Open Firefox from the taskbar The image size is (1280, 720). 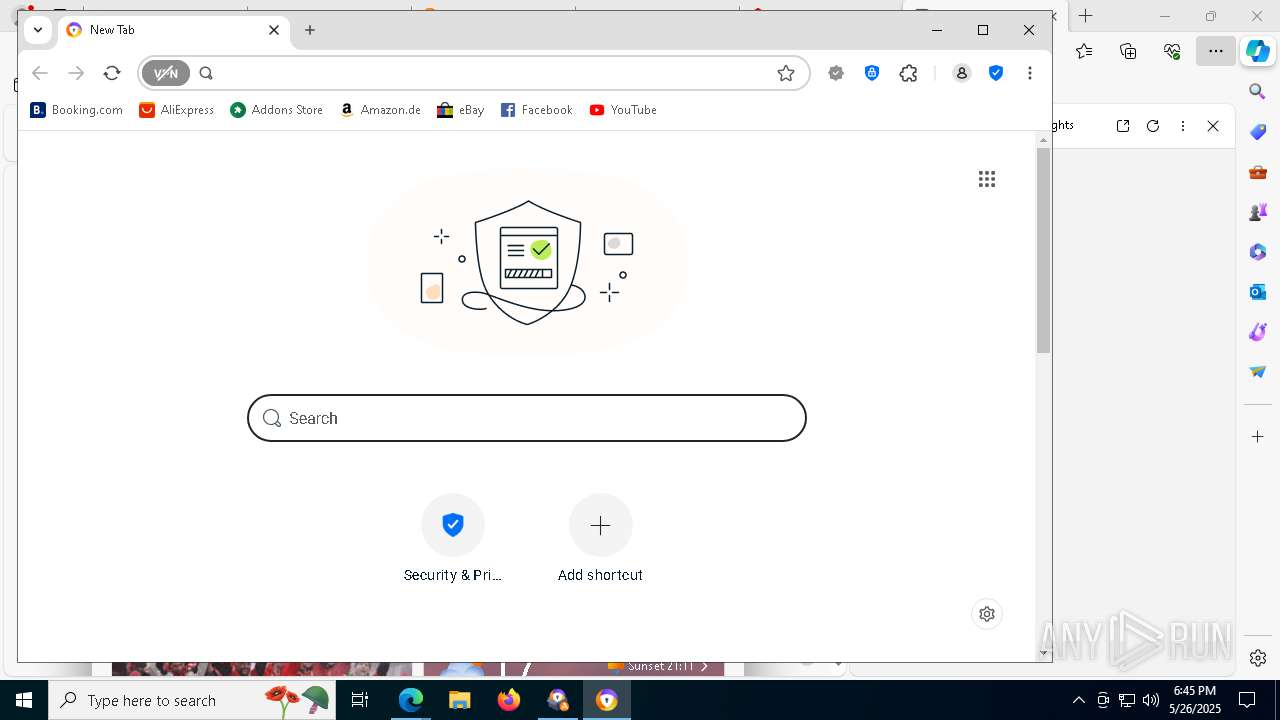coord(509,700)
